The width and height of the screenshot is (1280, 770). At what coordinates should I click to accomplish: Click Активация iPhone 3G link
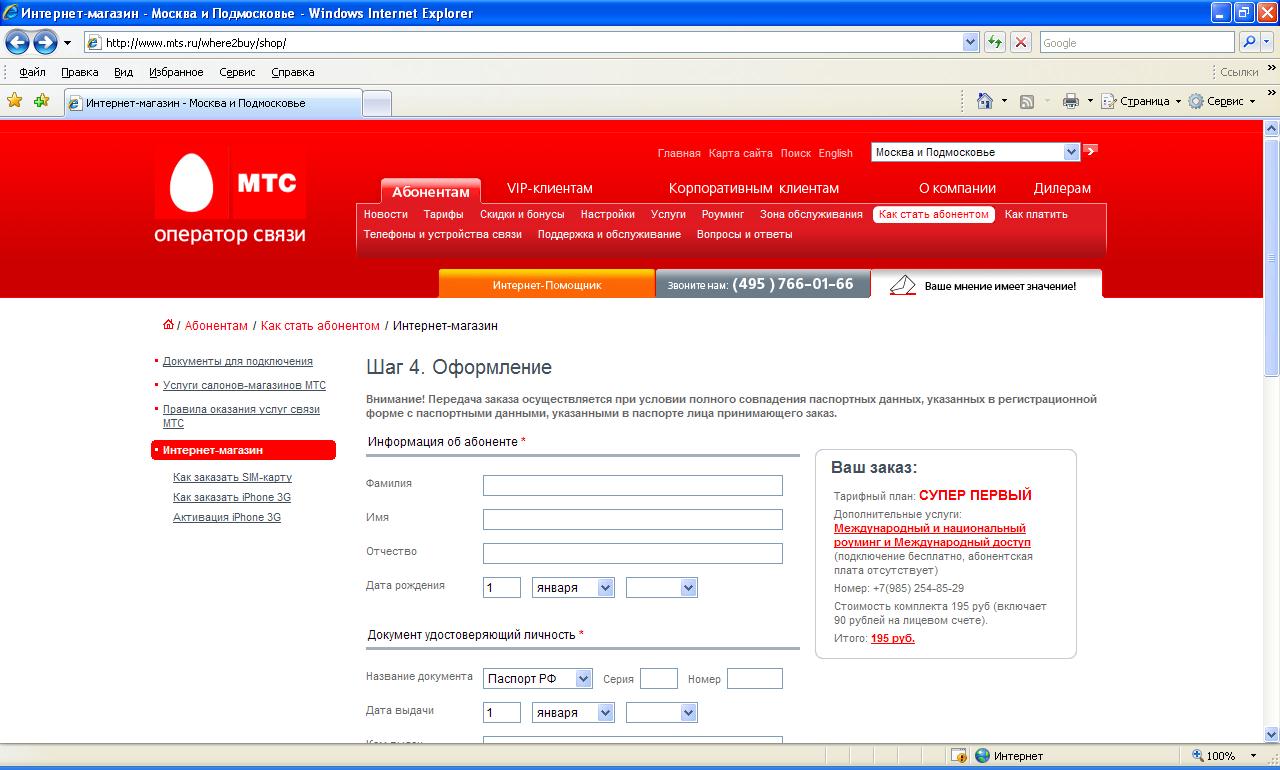tap(226, 517)
